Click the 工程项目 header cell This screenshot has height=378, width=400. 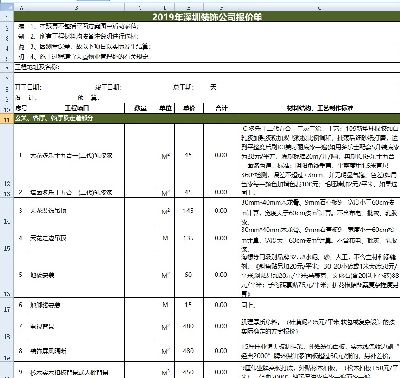tap(77, 108)
